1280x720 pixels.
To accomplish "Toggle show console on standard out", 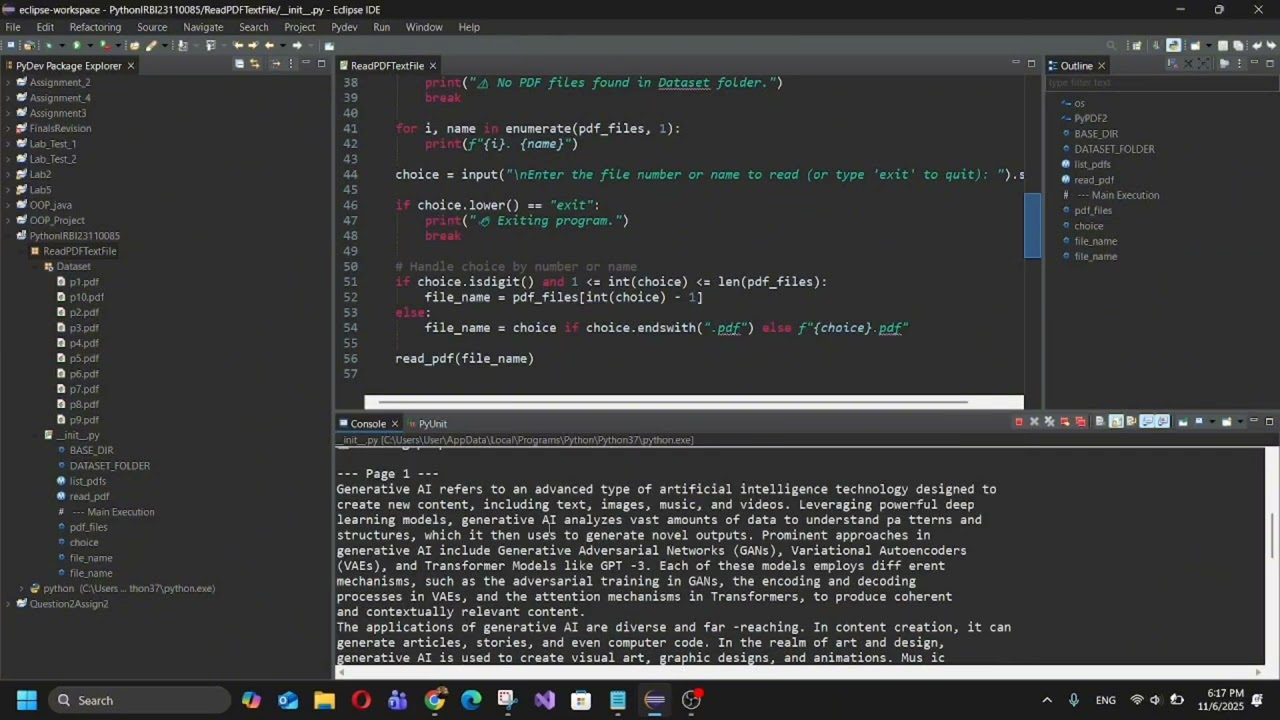I will tap(1147, 422).
